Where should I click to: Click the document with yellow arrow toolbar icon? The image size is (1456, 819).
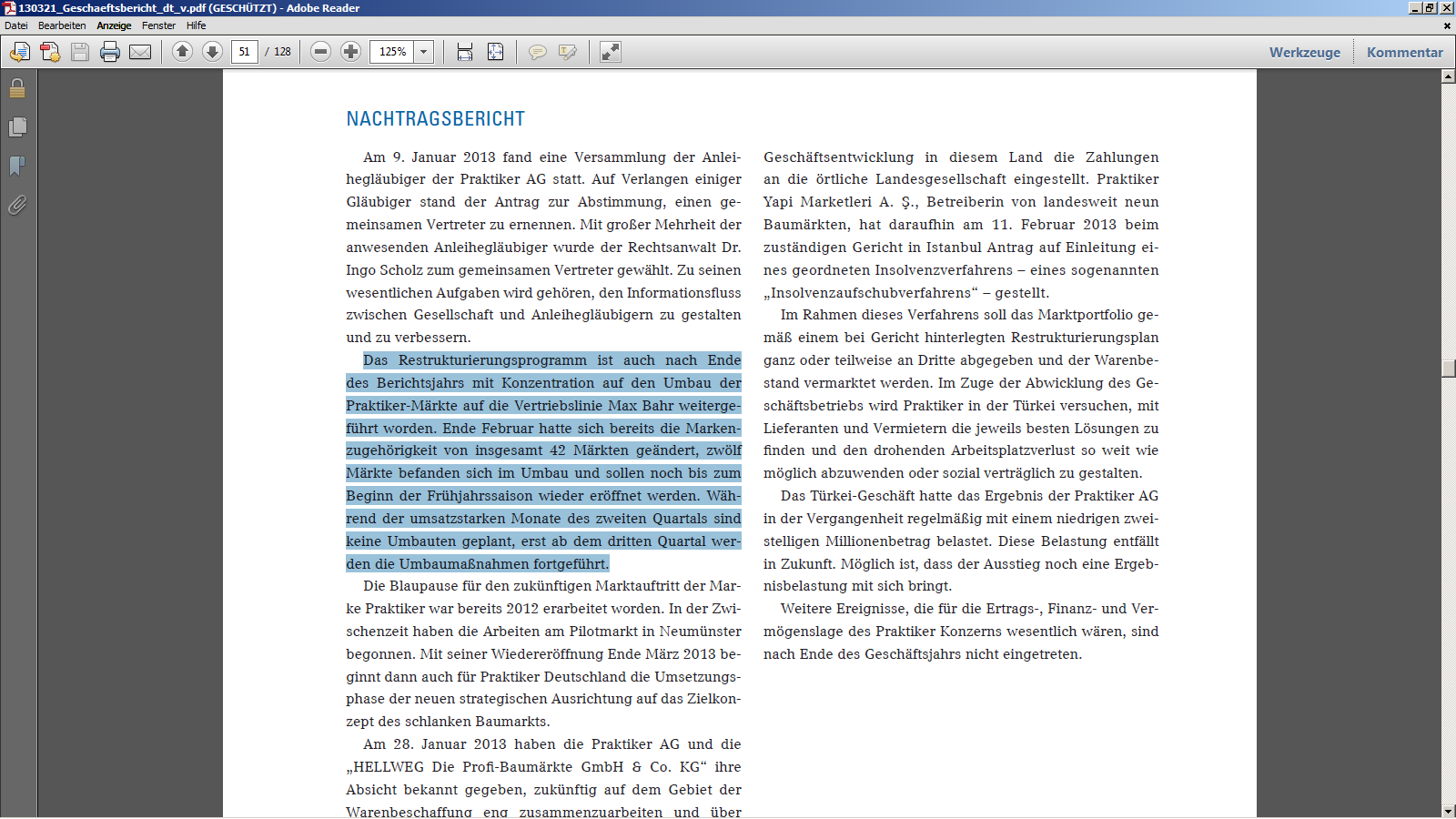coord(19,52)
